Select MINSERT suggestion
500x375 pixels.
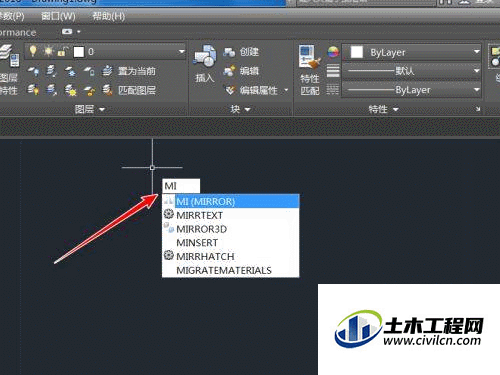click(x=231, y=243)
